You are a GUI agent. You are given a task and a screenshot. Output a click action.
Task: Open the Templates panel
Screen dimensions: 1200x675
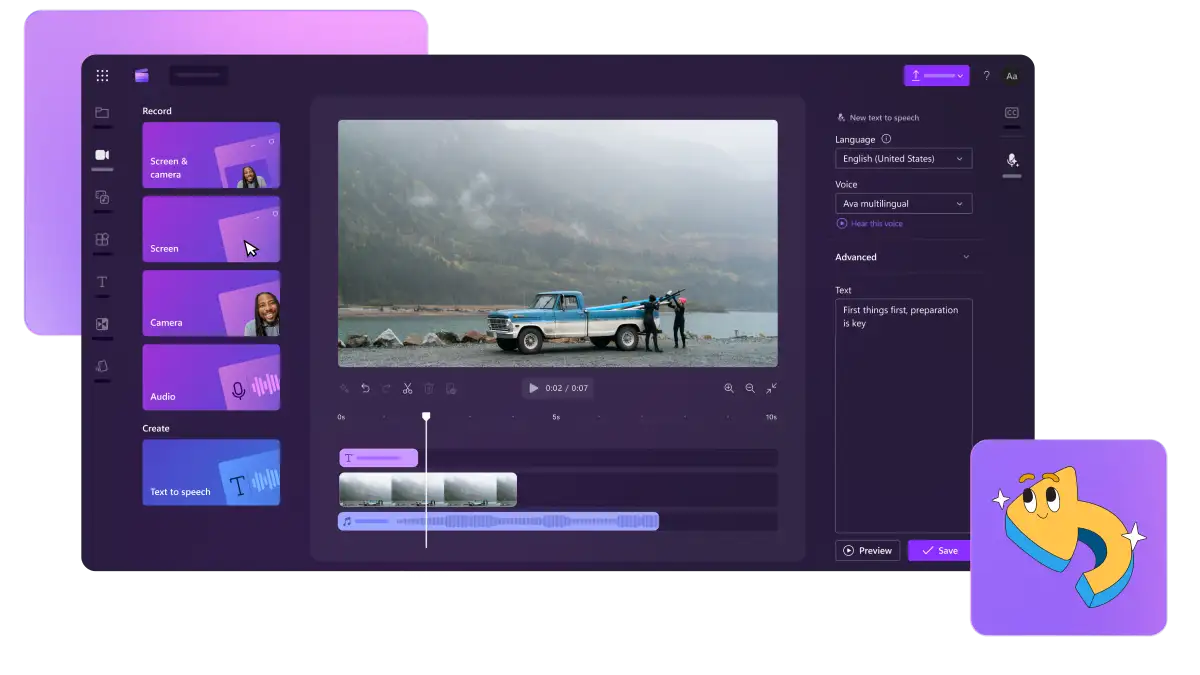pos(102,239)
